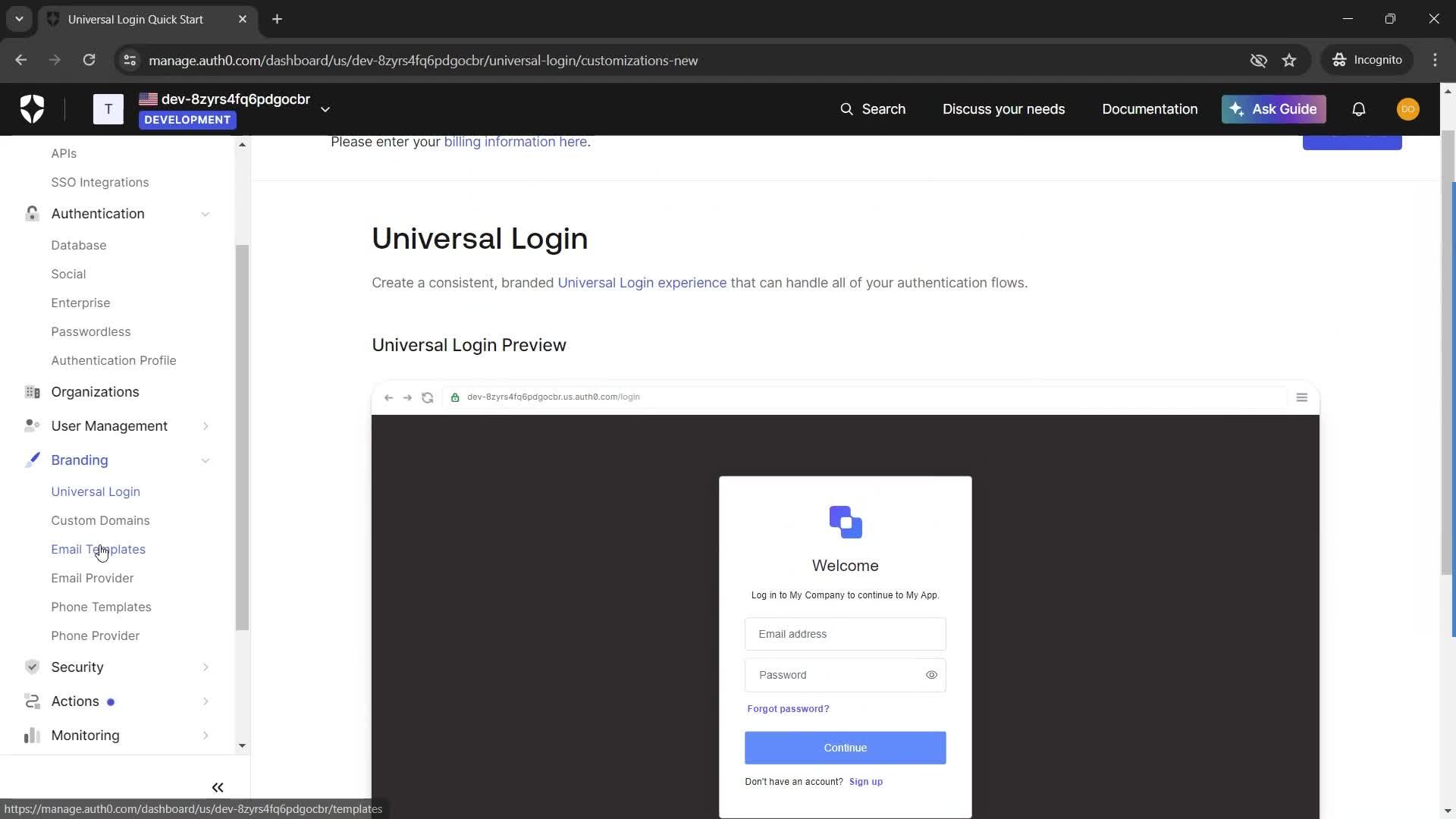Image resolution: width=1456 pixels, height=819 pixels.
Task: Open Authentication Profile item
Action: [114, 360]
